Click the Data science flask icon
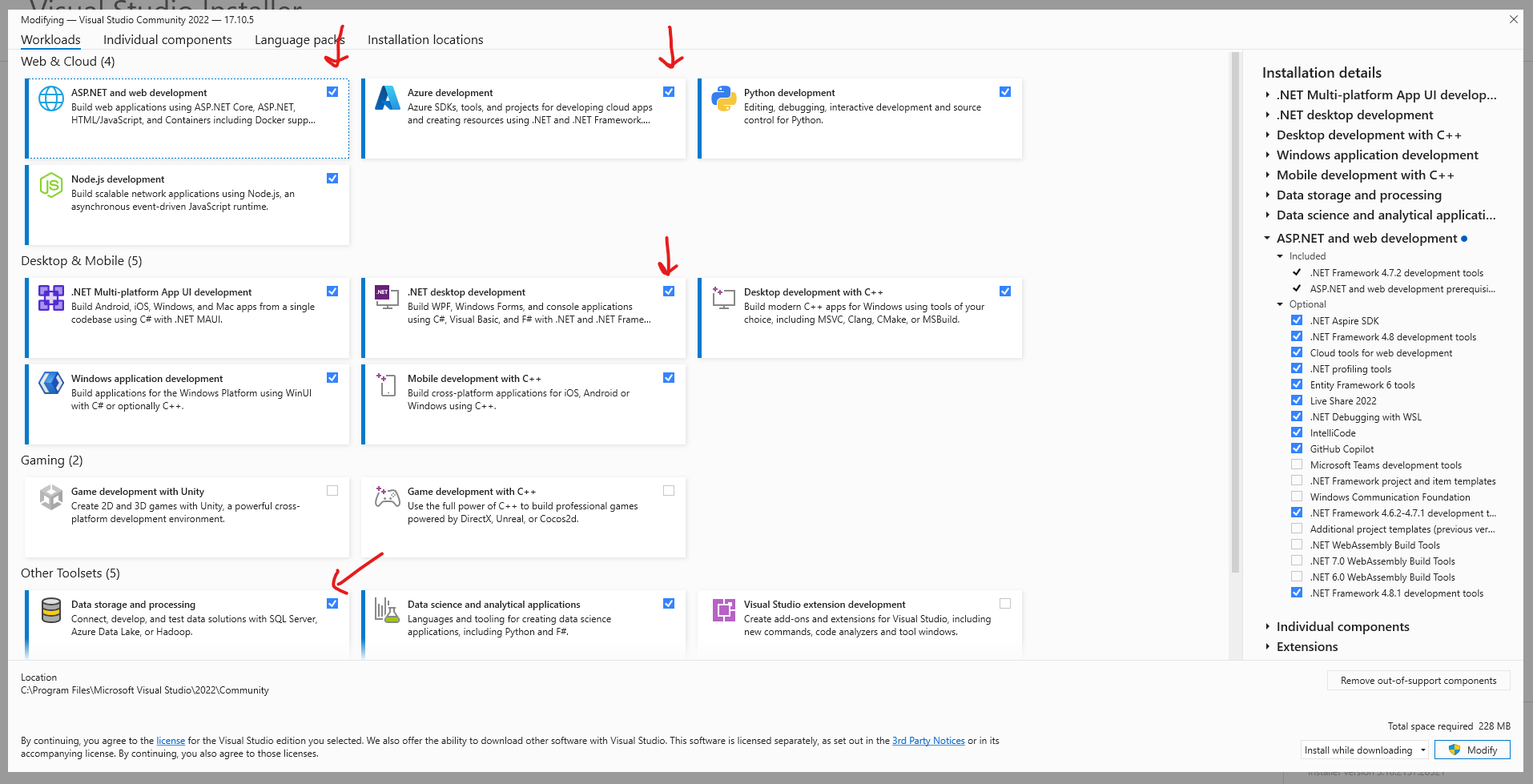 coord(388,610)
